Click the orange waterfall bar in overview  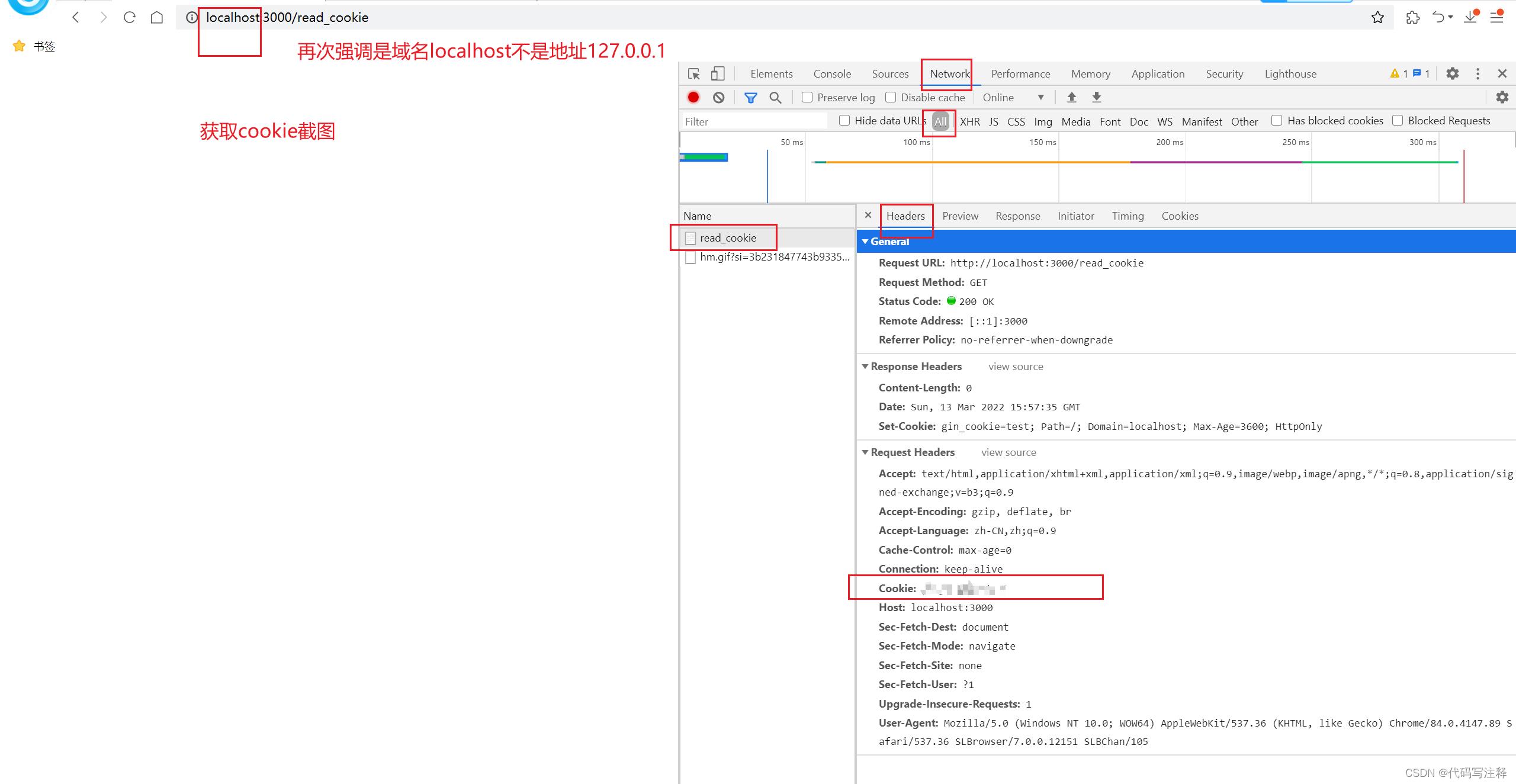[x=977, y=162]
